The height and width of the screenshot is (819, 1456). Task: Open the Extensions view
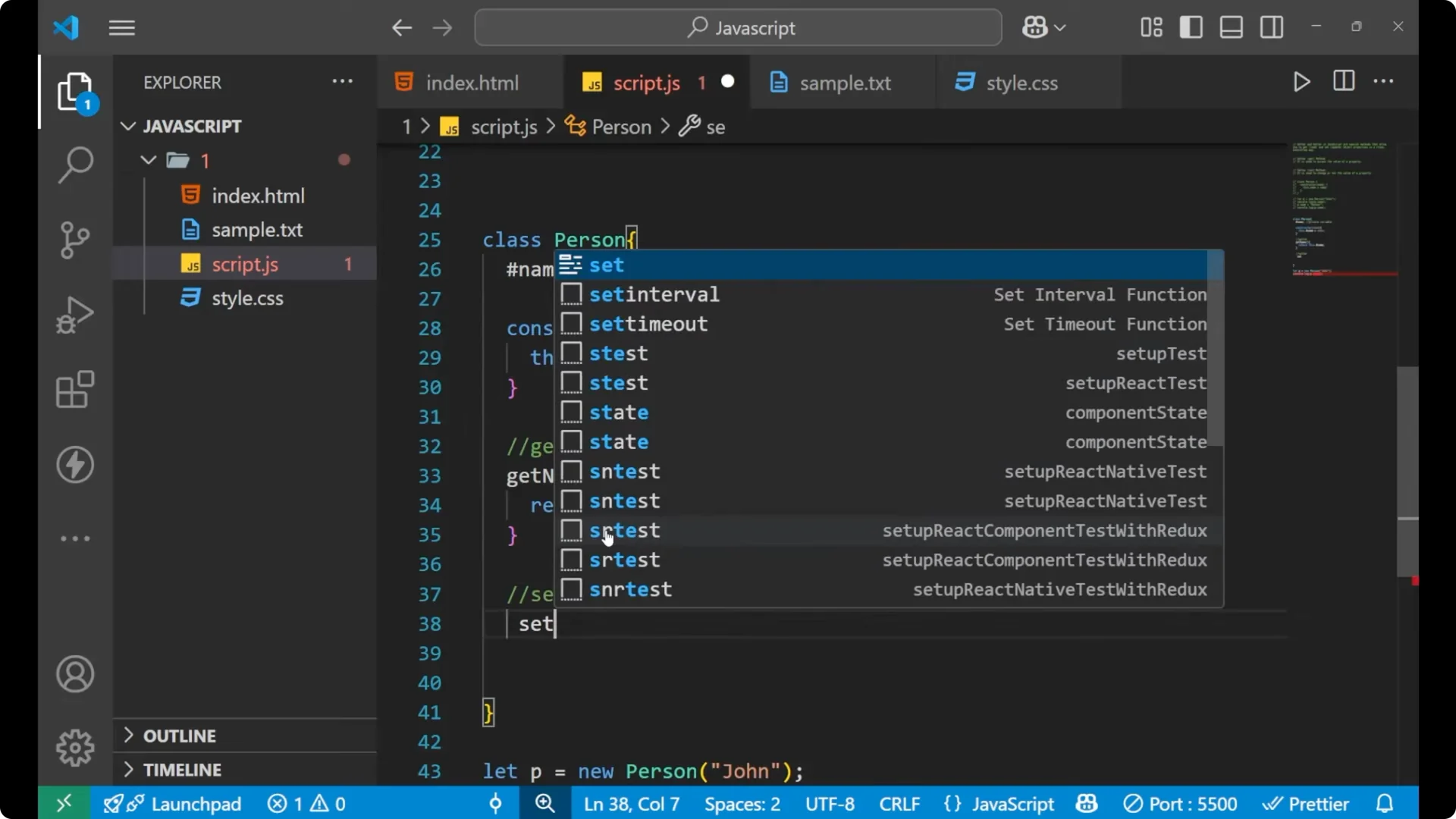click(75, 390)
